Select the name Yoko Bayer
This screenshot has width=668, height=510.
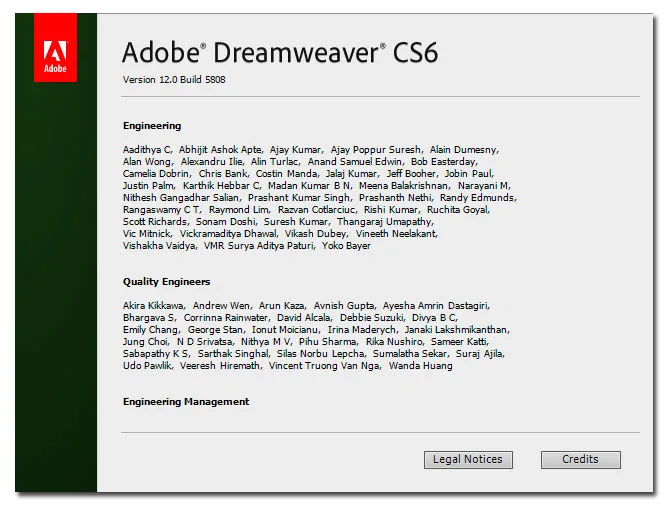point(346,246)
